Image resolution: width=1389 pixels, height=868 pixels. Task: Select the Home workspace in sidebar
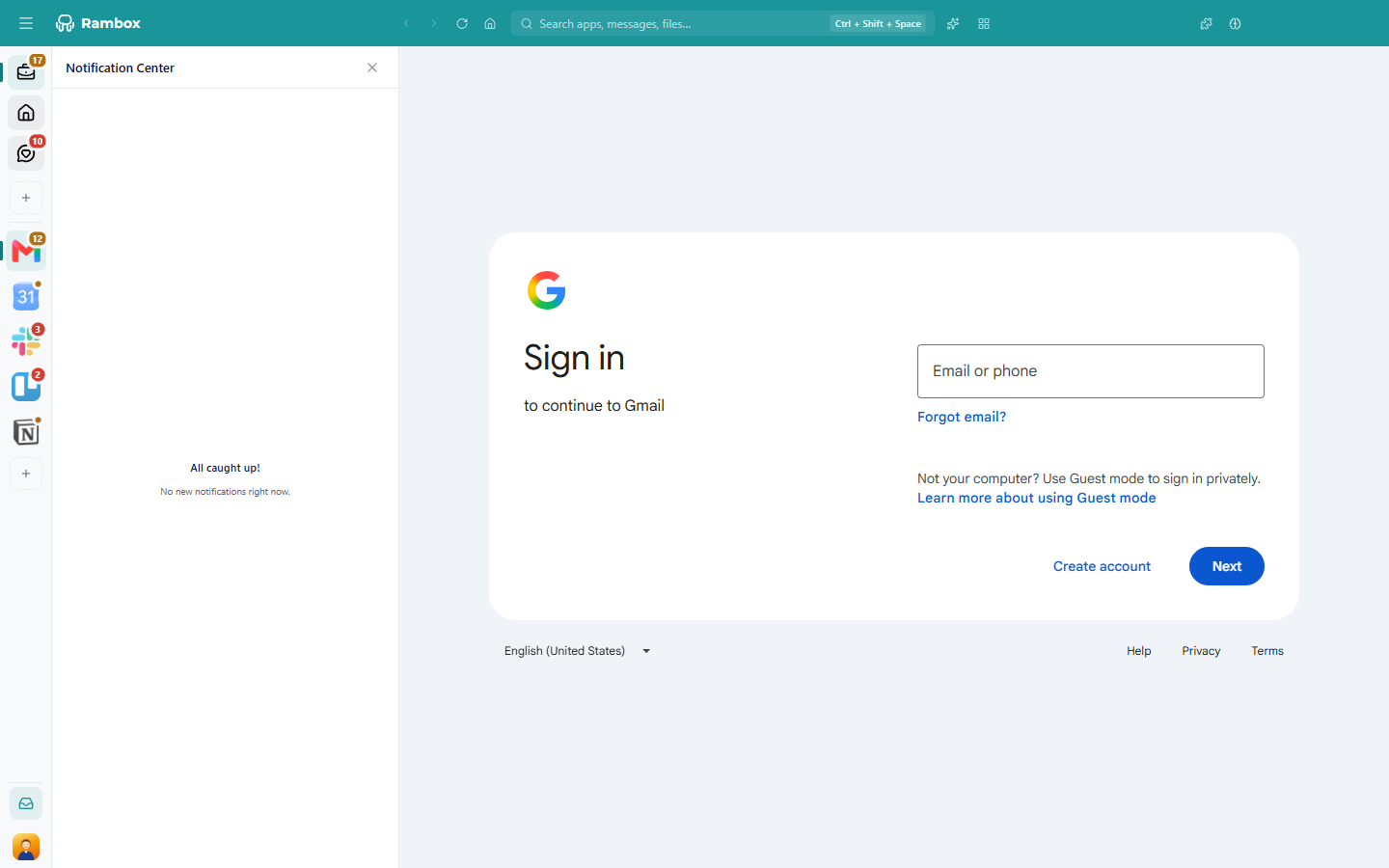pyautogui.click(x=26, y=113)
